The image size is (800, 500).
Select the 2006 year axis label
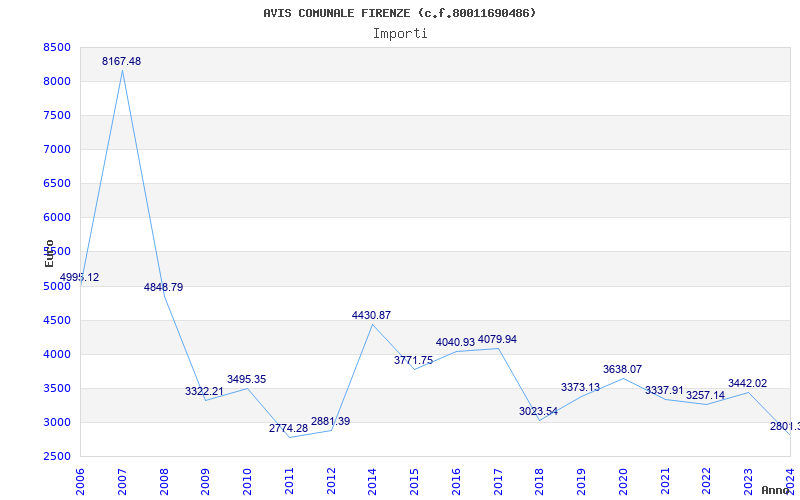80,481
